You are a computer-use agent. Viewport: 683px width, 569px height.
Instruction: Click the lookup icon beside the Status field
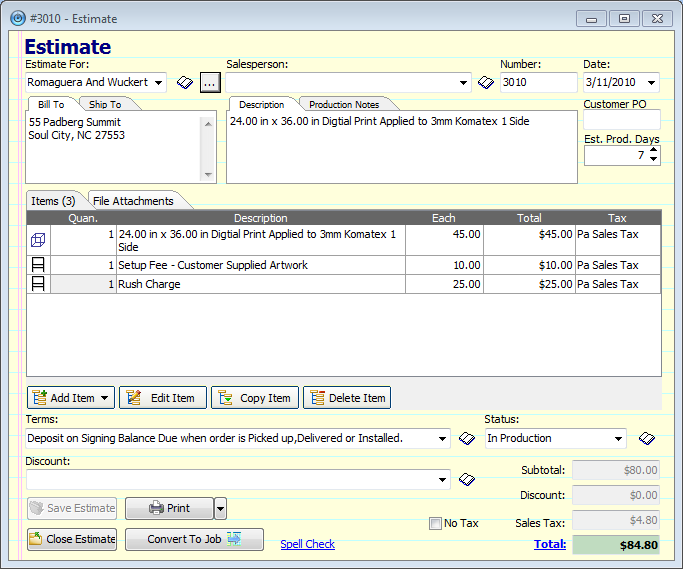click(x=646, y=438)
